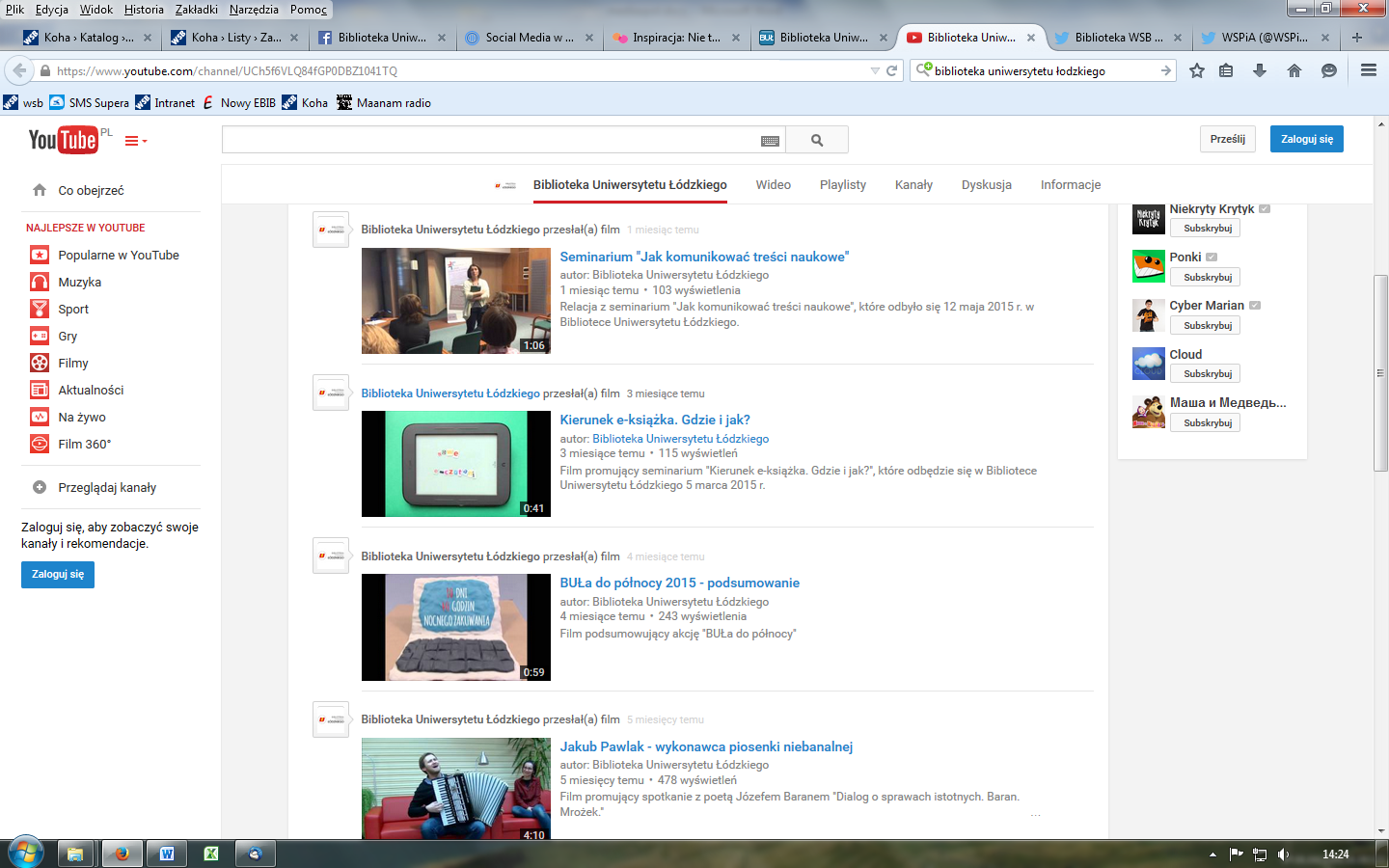Screen dimensions: 1389x868
Task: Subscribe to Ponki channel
Action: [x=1206, y=277]
